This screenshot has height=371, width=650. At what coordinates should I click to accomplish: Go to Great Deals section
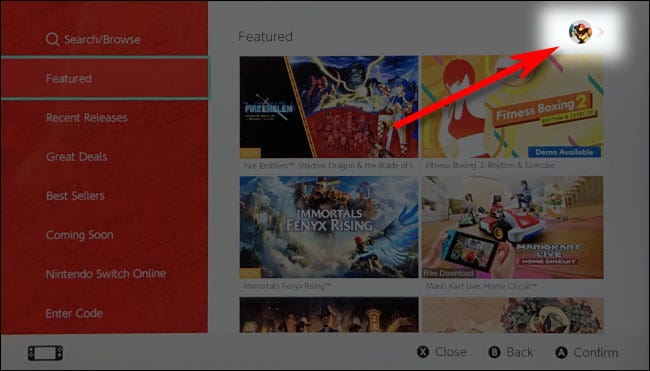click(77, 157)
